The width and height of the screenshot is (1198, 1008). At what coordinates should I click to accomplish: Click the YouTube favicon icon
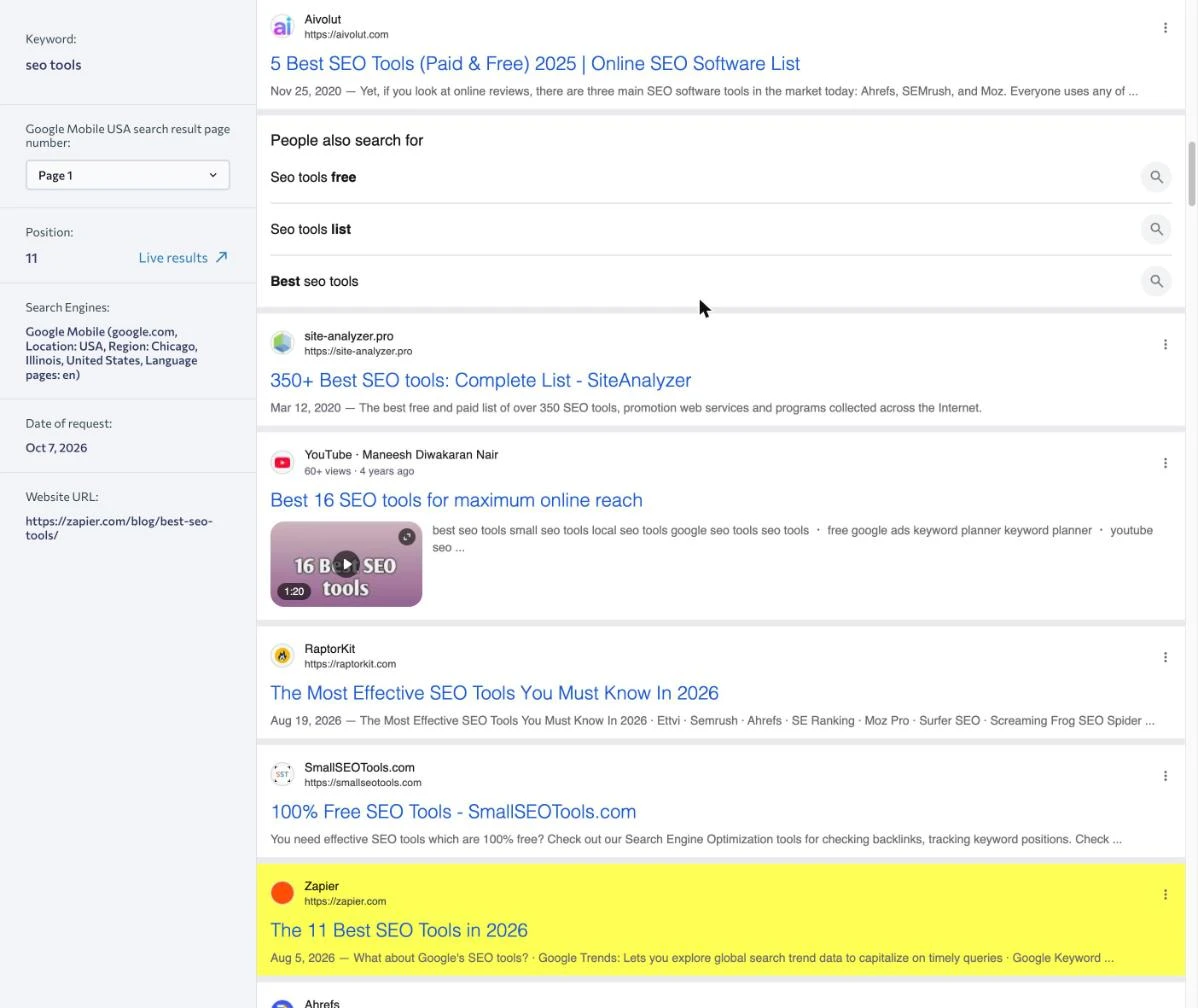coord(282,462)
